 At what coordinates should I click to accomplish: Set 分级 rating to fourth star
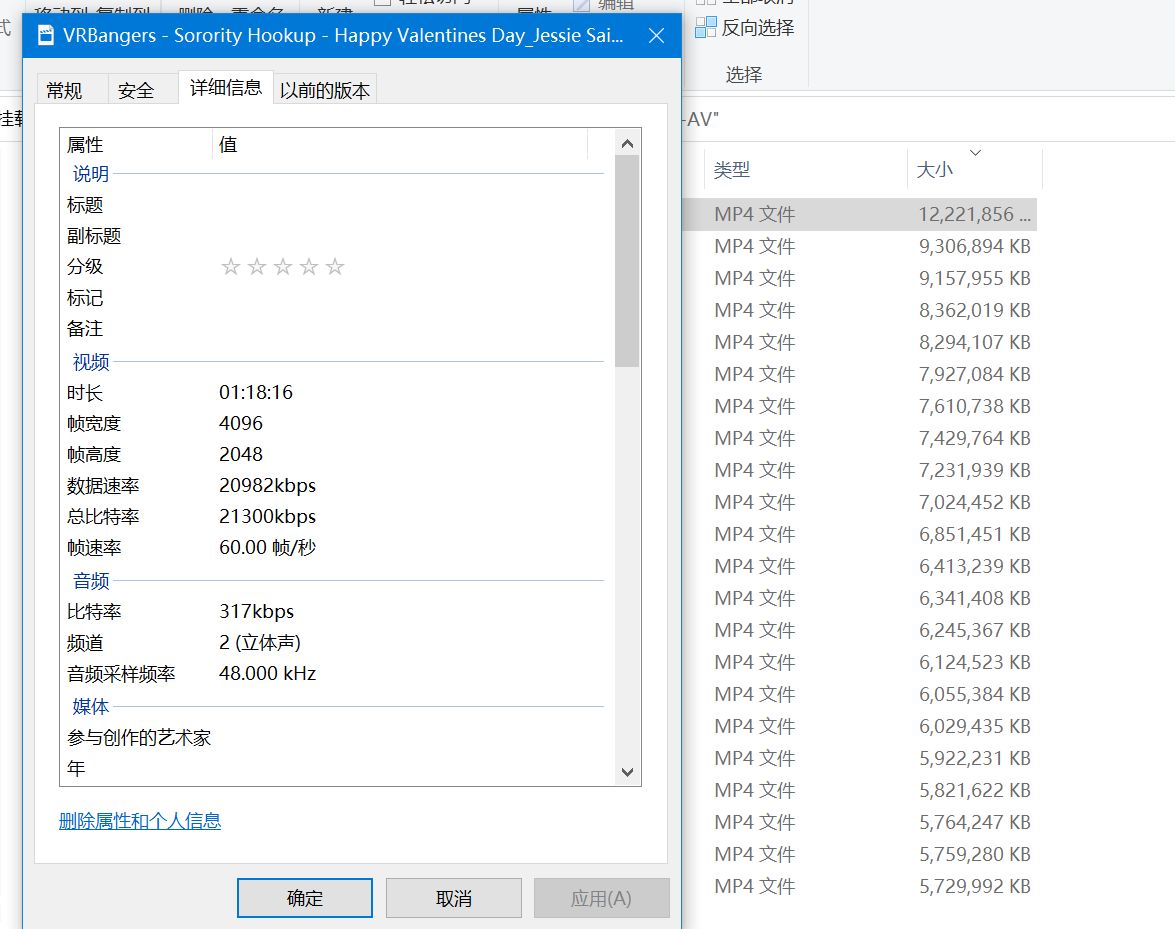[x=309, y=267]
